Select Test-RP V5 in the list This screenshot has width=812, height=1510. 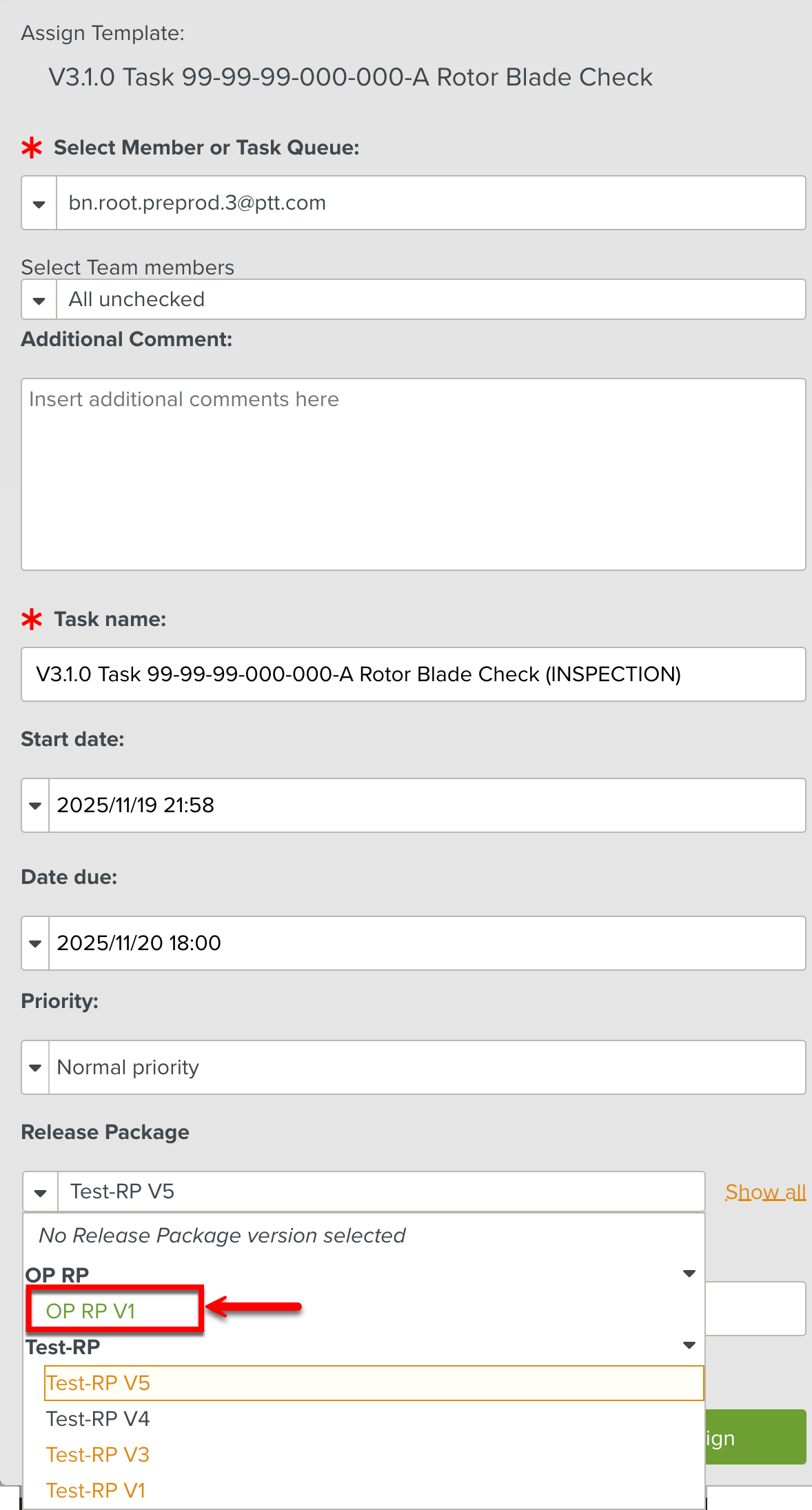point(98,1383)
